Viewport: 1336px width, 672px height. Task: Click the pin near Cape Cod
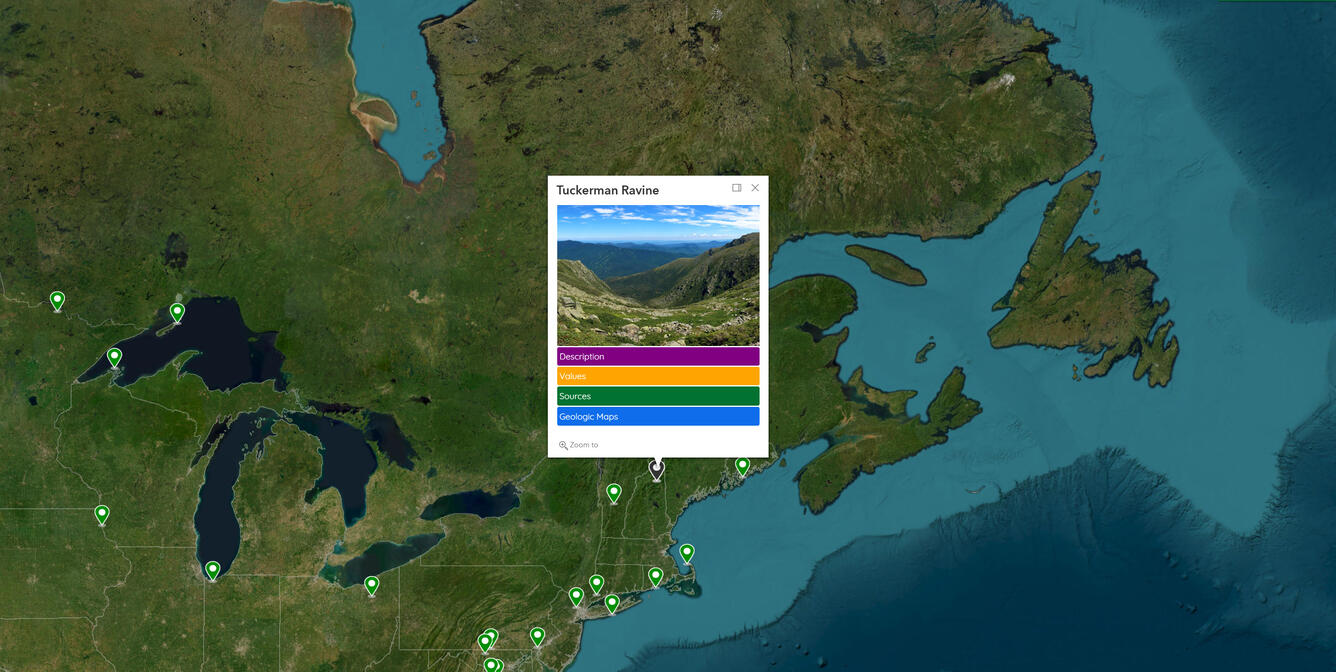coord(687,551)
